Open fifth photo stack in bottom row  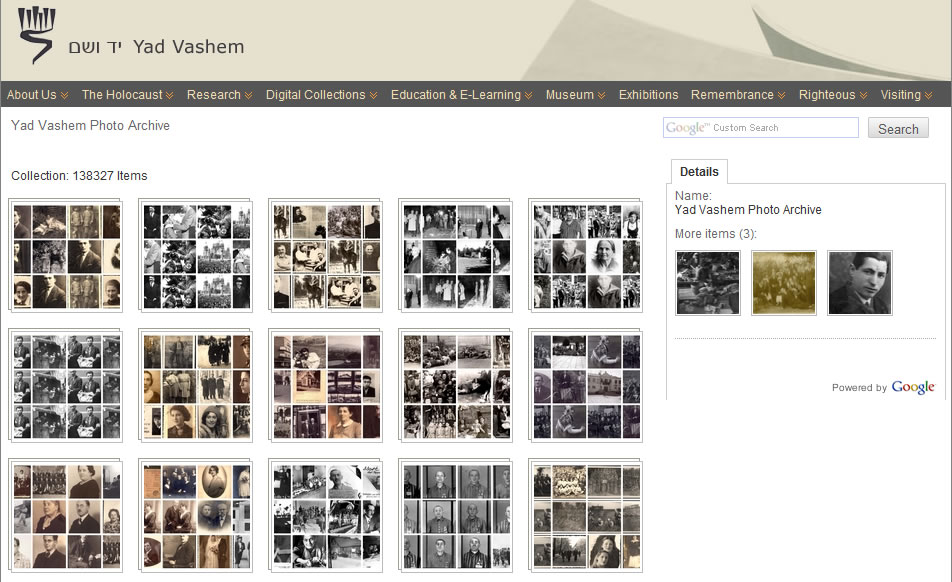(585, 516)
